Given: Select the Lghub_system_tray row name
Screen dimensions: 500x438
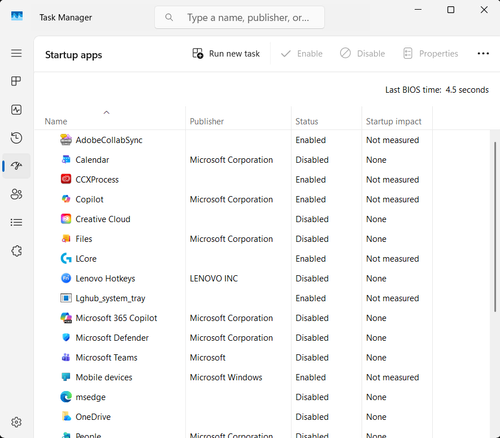Looking at the screenshot, I should pos(110,298).
